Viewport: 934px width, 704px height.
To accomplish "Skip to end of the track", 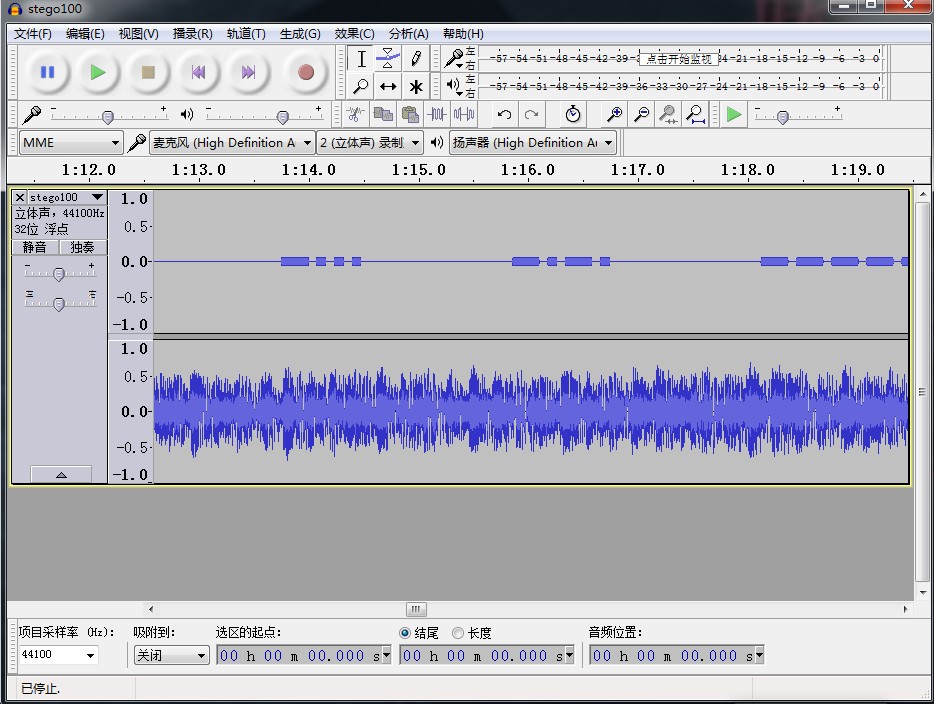I will [x=248, y=73].
